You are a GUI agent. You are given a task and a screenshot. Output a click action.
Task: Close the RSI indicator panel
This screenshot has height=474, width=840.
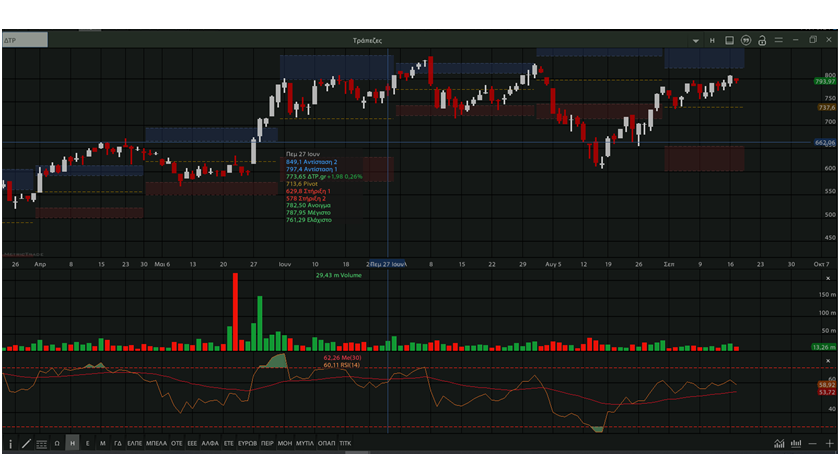pos(828,361)
